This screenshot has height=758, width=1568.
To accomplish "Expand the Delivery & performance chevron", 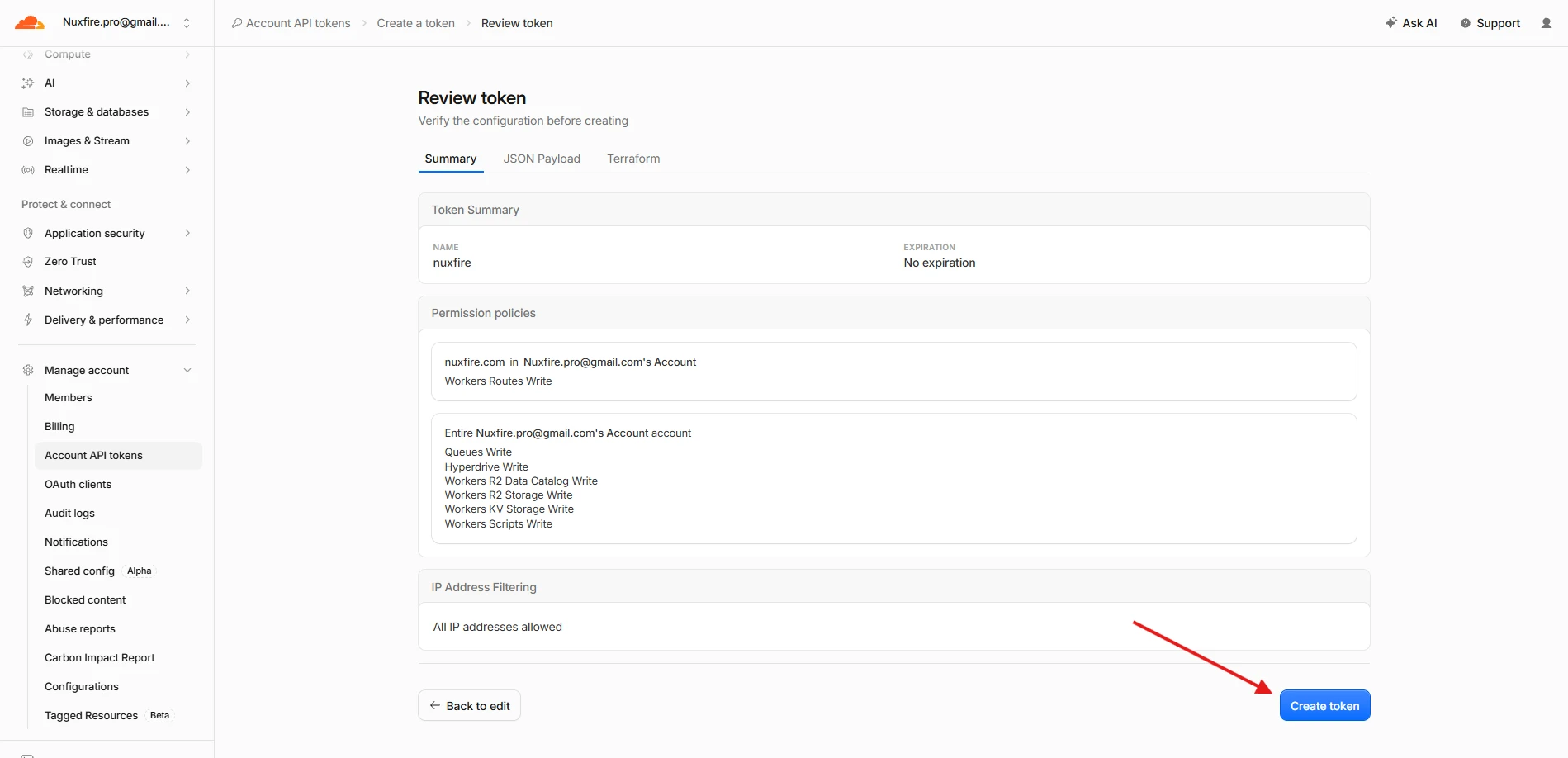I will (x=187, y=320).
